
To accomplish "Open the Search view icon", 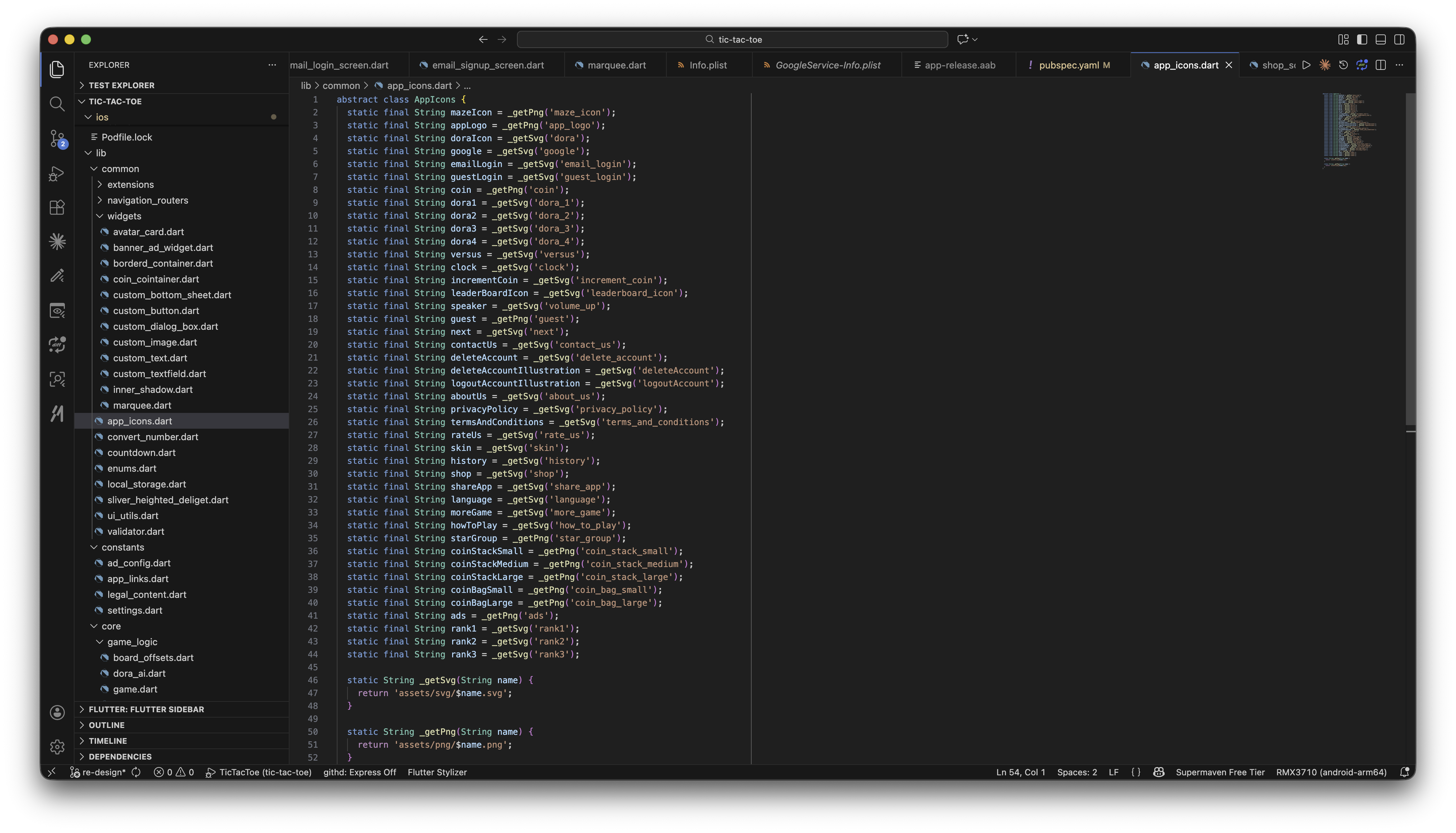I will click(x=57, y=104).
